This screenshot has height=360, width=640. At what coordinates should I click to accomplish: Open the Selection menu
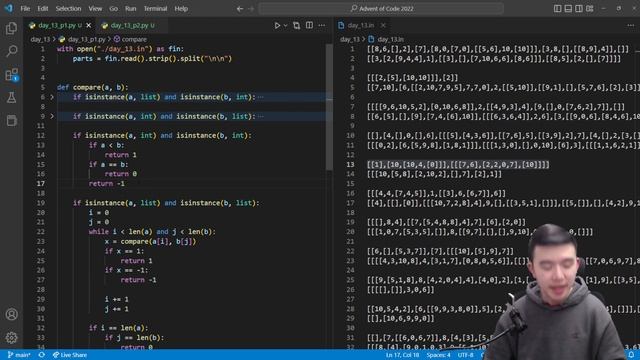pos(68,9)
